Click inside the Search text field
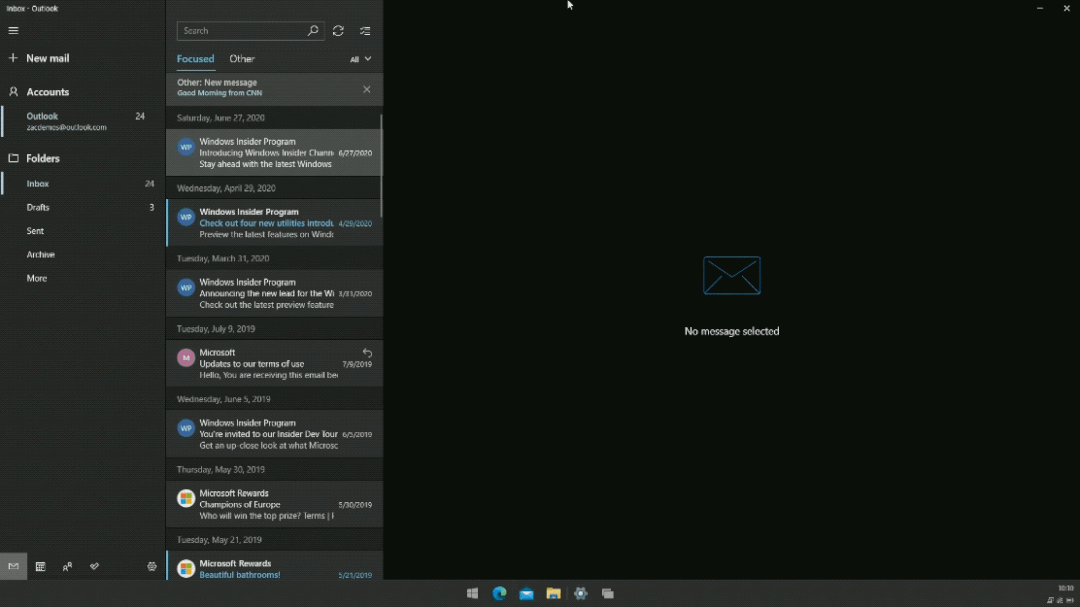1080x607 pixels. (x=240, y=31)
